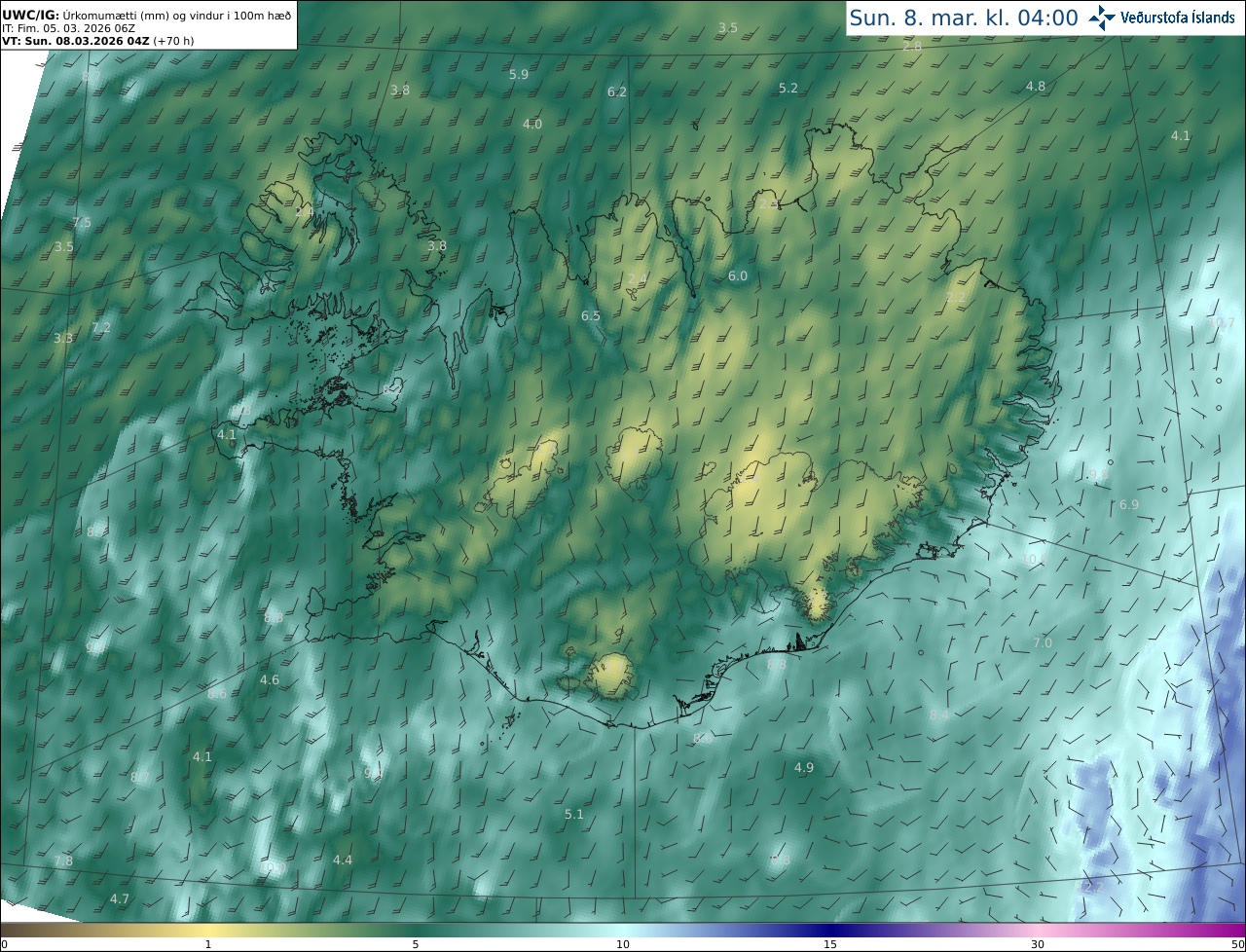
Task: Click the map value "5.2"
Action: (788, 89)
